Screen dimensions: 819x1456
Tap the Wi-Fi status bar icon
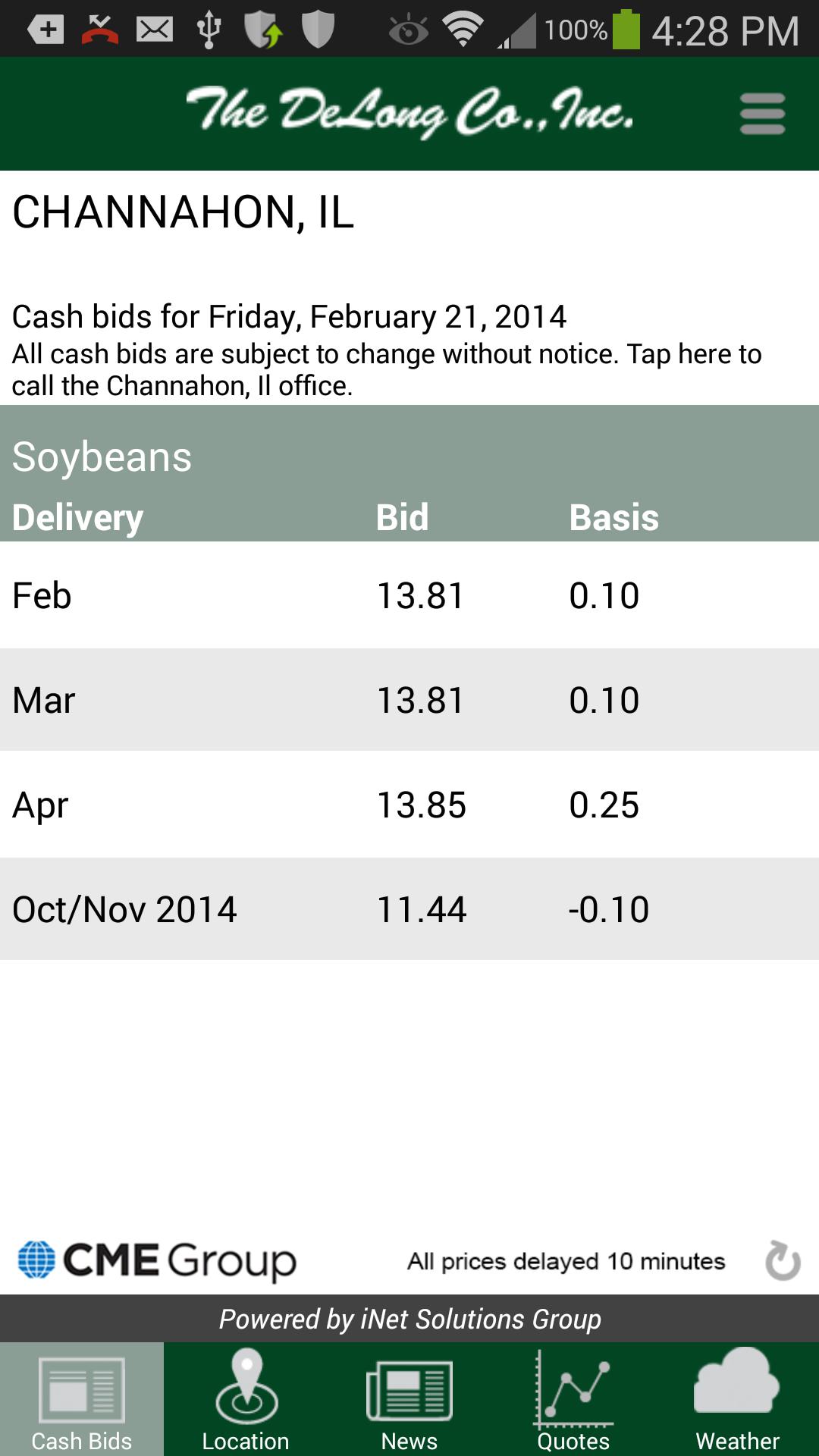(x=463, y=30)
